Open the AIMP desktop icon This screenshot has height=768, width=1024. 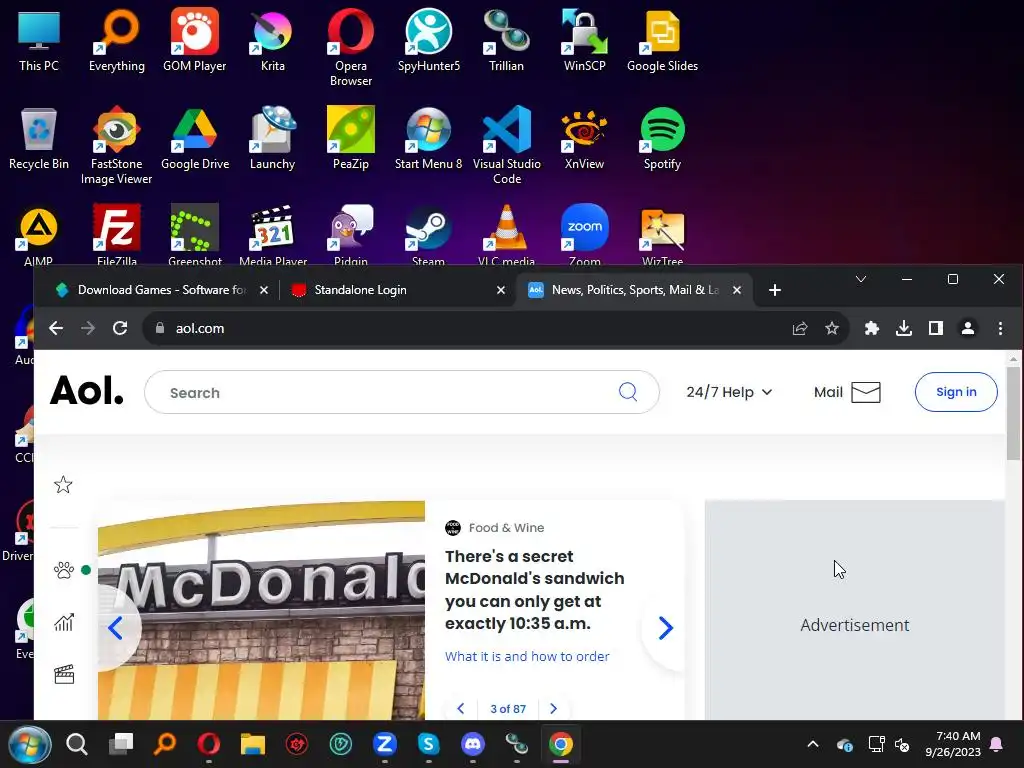coord(39,235)
